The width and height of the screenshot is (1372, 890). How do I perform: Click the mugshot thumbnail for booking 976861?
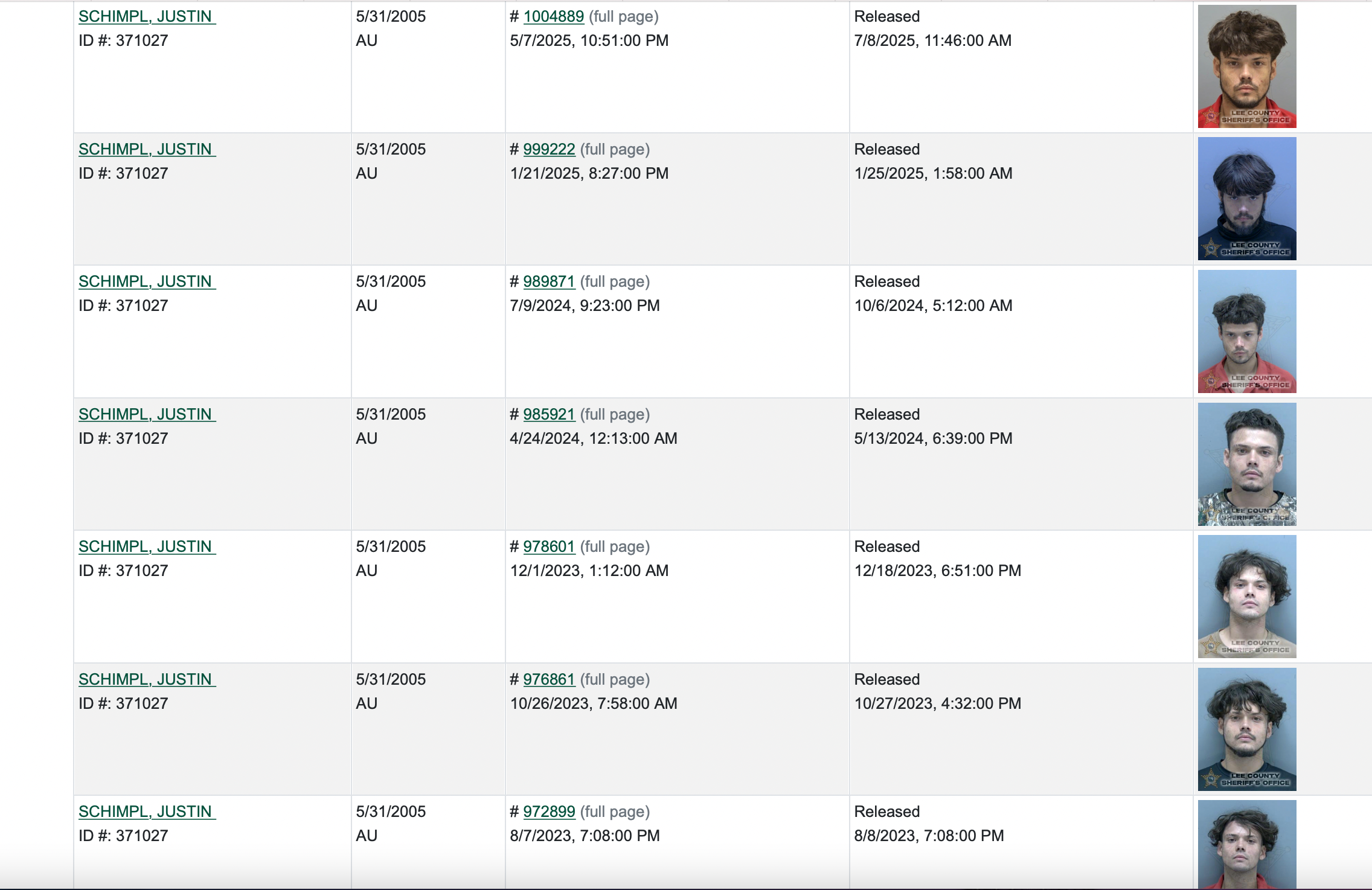click(1247, 729)
